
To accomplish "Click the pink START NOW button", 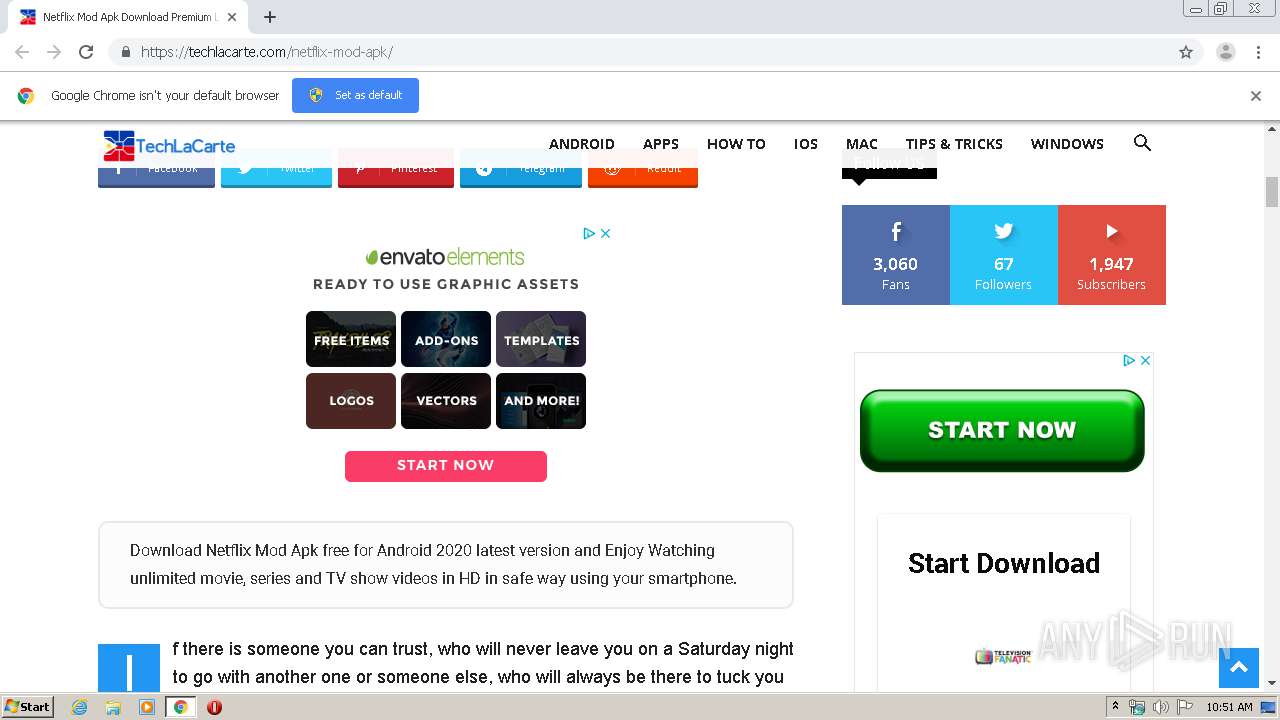I will click(x=446, y=466).
